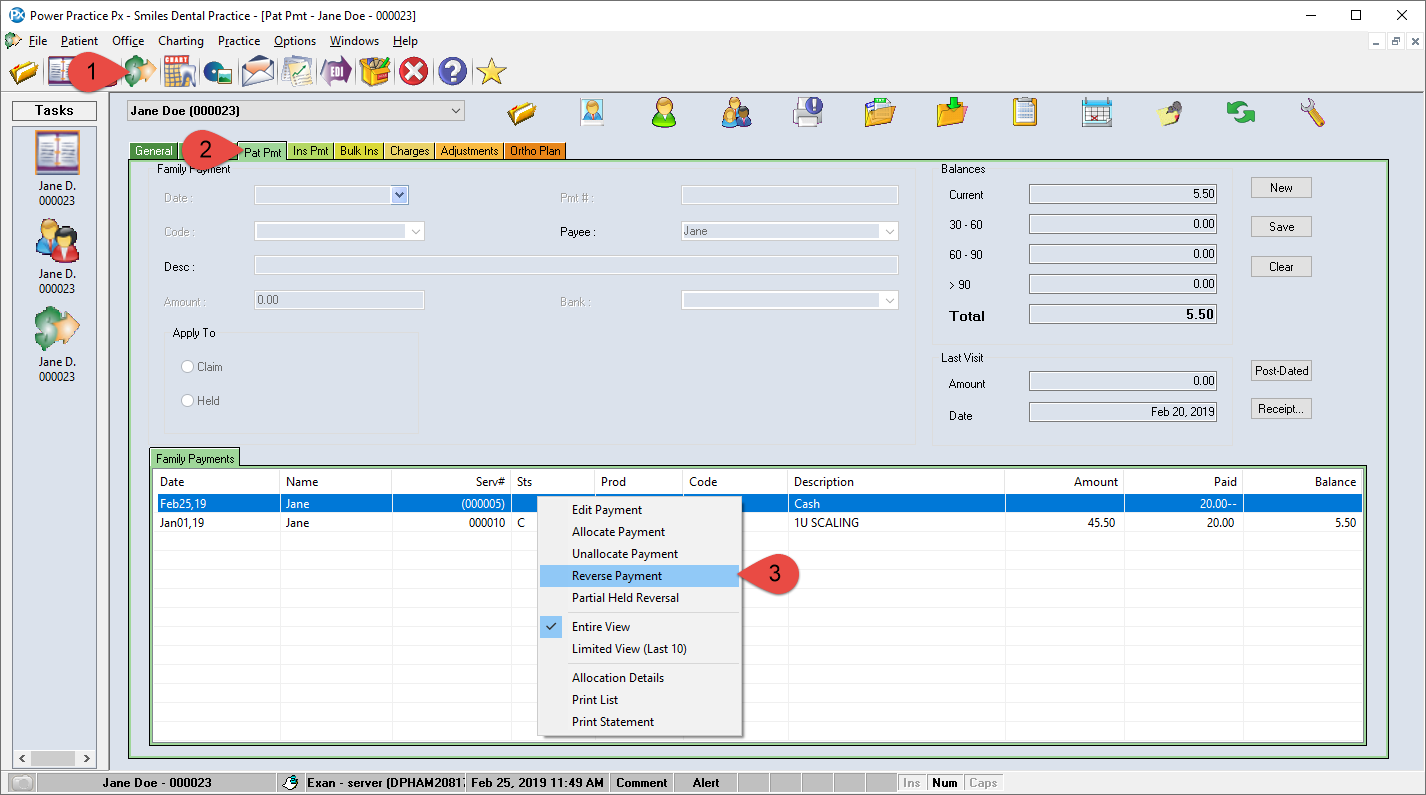Open the purple EDI toolbar icon

pos(336,72)
